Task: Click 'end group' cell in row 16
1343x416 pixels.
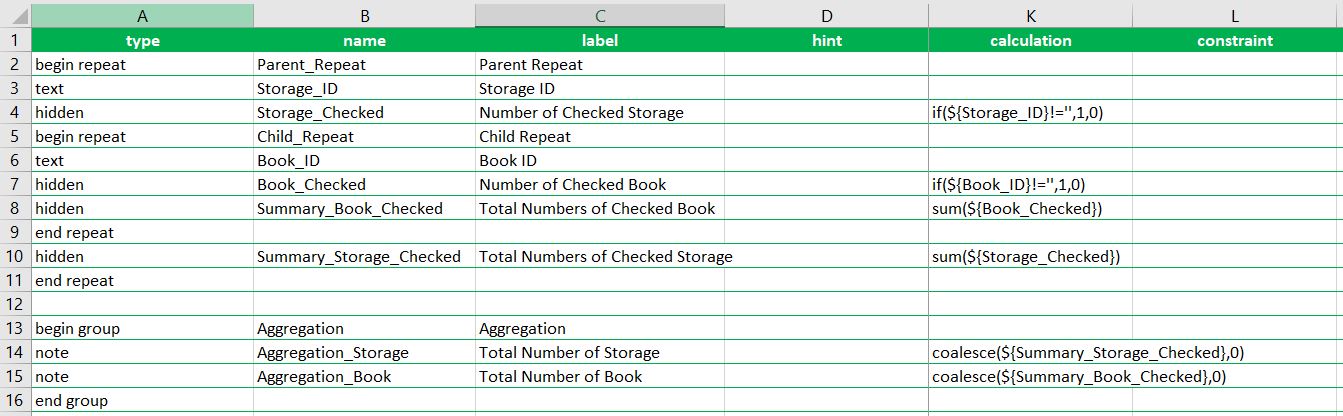Action: point(142,401)
